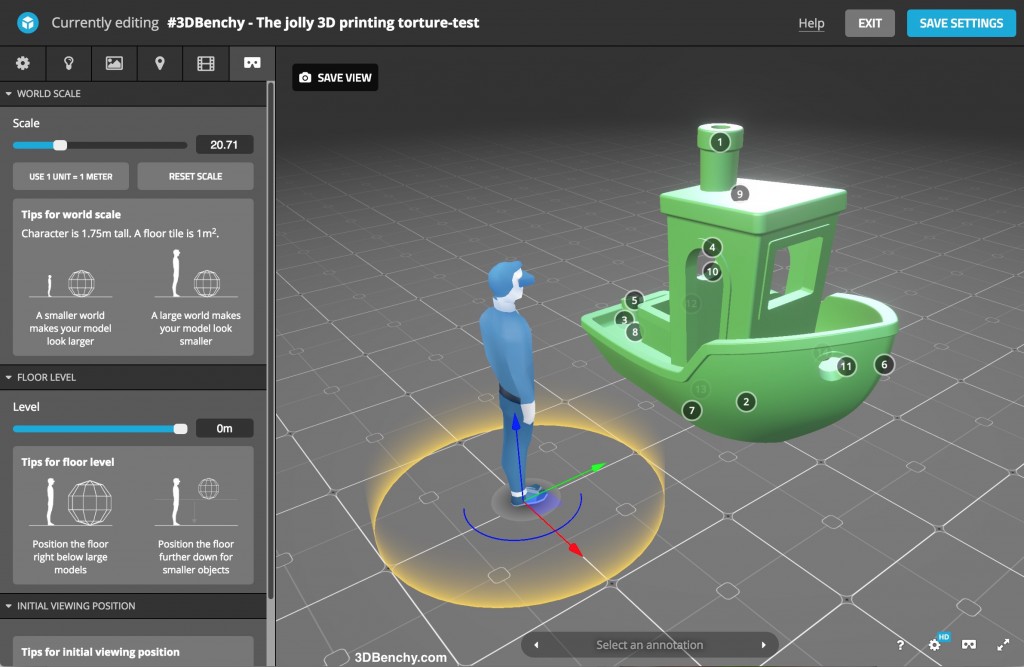Select annotation 8 on the bow
The height and width of the screenshot is (667, 1024).
pos(635,332)
